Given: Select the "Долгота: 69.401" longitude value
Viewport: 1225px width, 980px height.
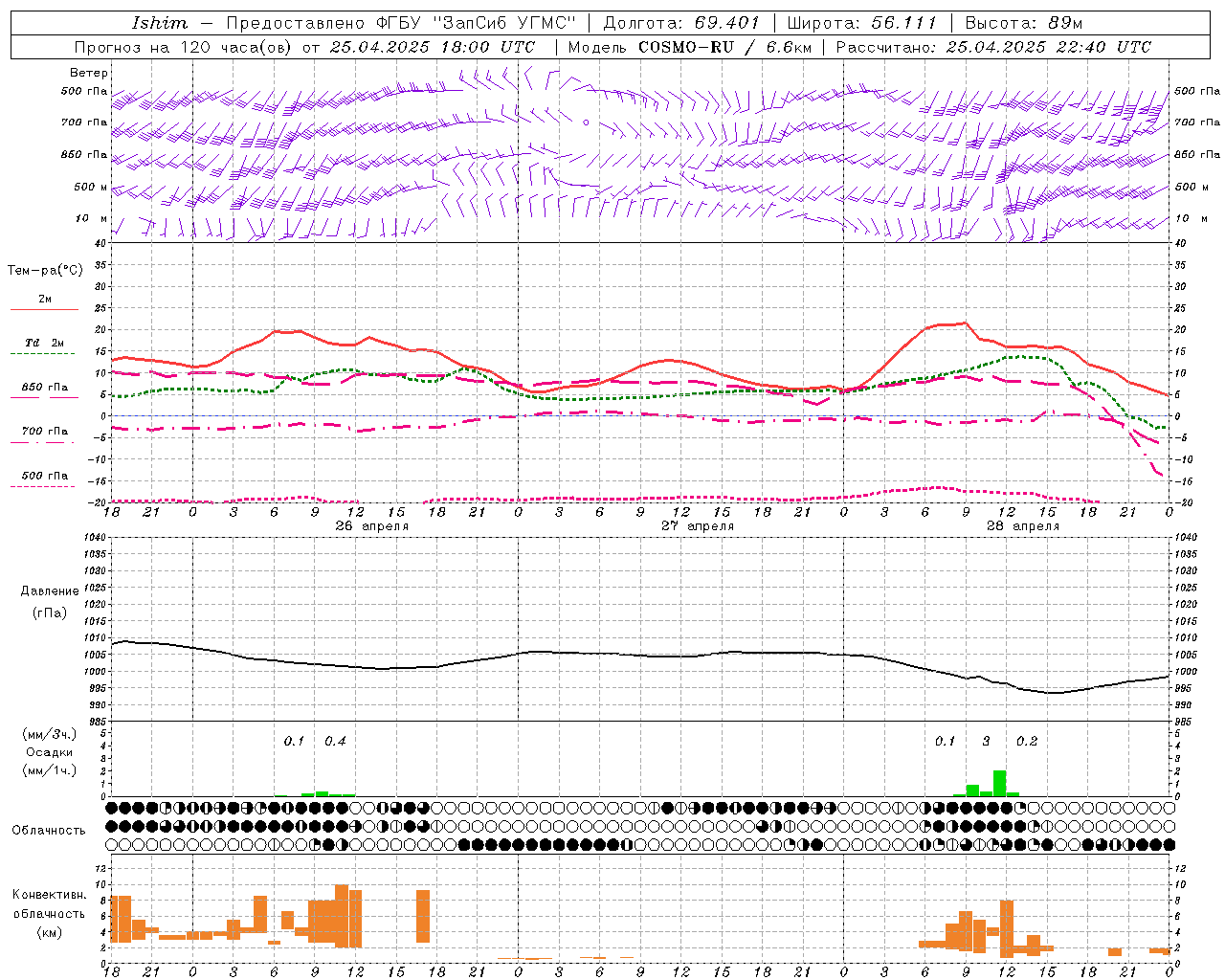Looking at the screenshot, I should click(681, 23).
